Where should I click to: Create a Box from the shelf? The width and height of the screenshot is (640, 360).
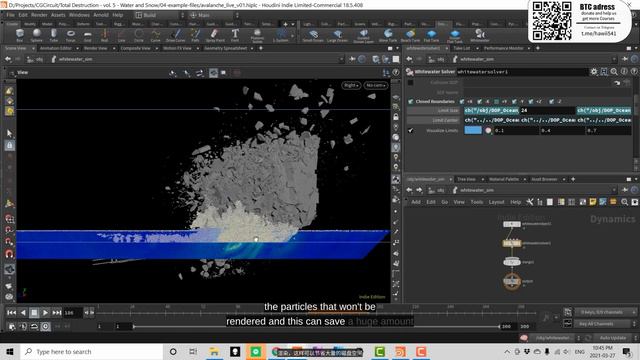point(19,35)
